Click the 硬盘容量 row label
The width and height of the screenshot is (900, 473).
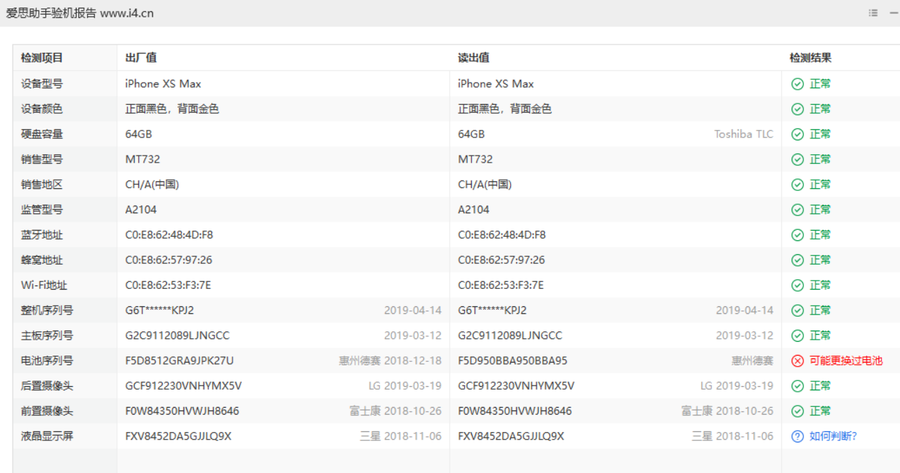click(42, 134)
